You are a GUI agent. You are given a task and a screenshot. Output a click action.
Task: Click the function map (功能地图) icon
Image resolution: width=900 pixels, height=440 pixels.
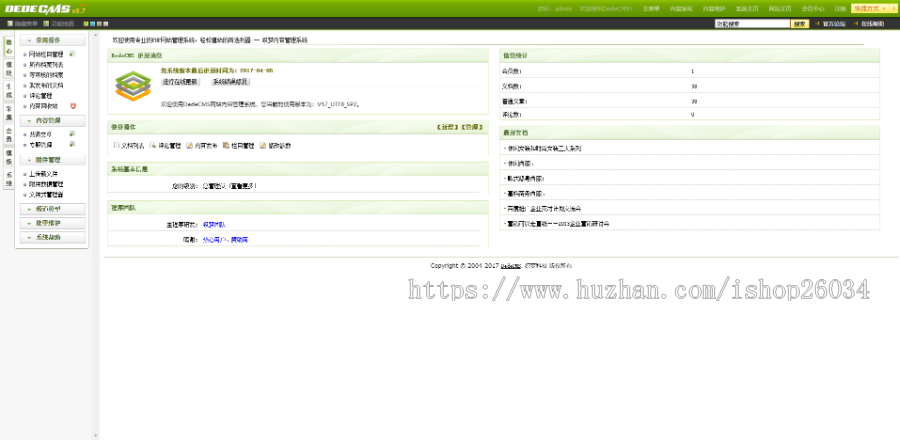(x=46, y=24)
